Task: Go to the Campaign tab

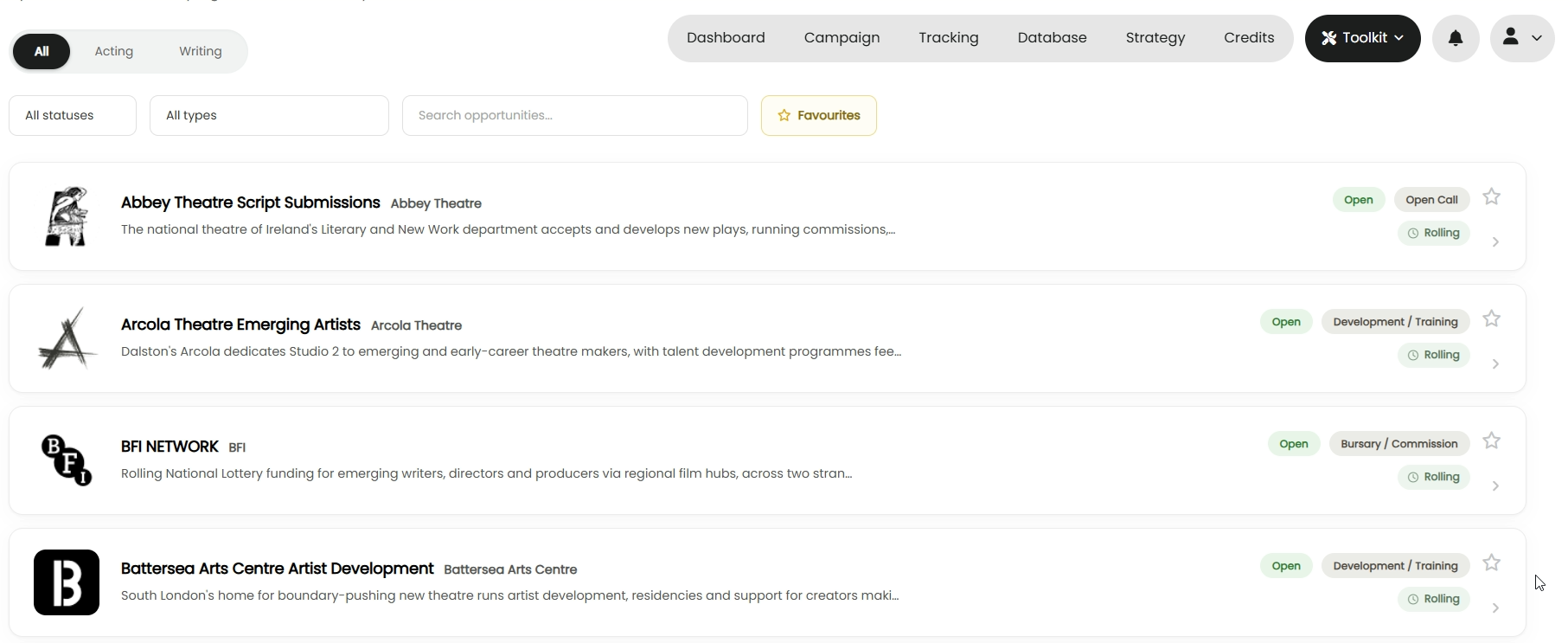Action: click(842, 38)
